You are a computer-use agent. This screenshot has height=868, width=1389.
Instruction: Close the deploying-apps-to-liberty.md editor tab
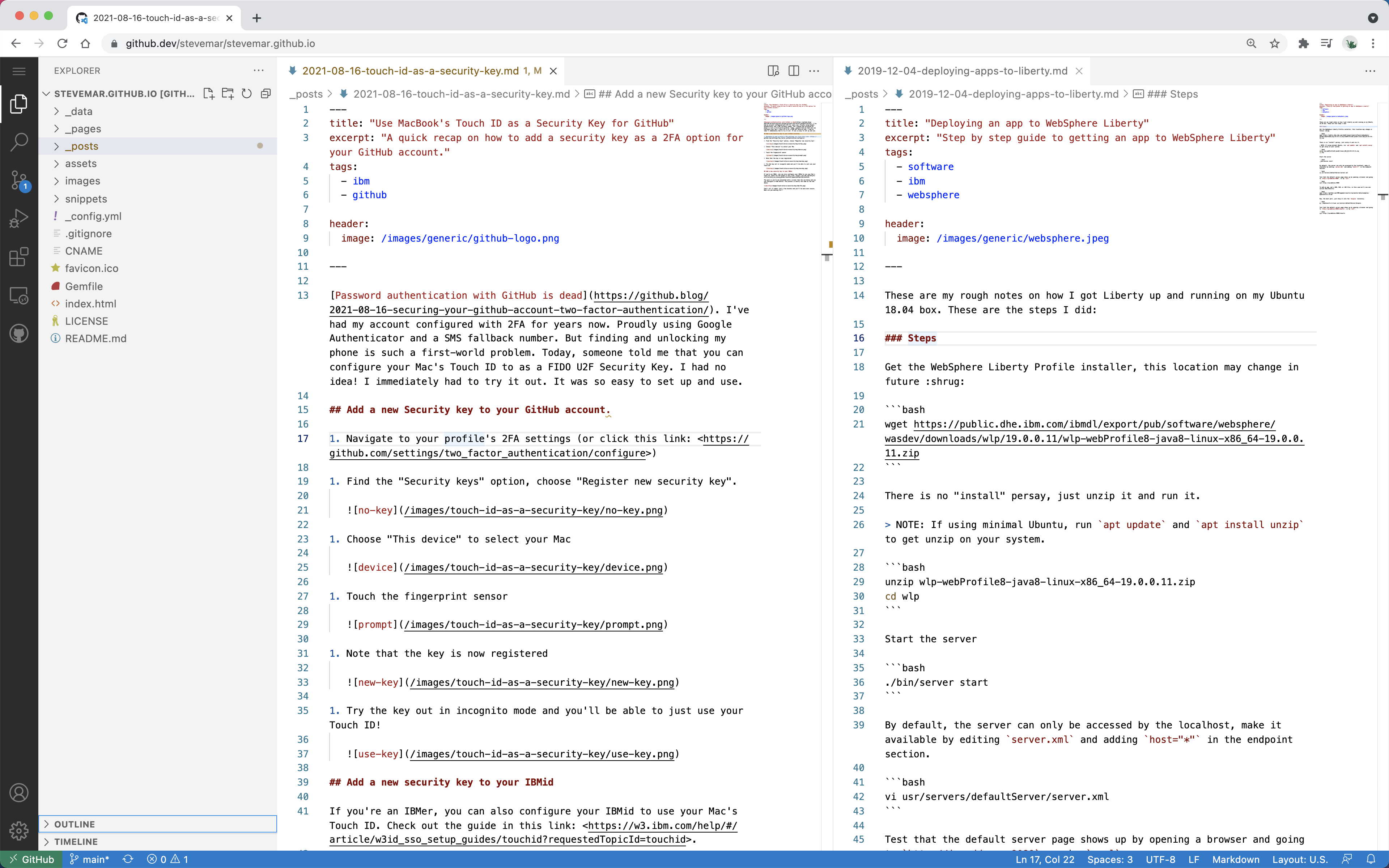click(x=1079, y=71)
